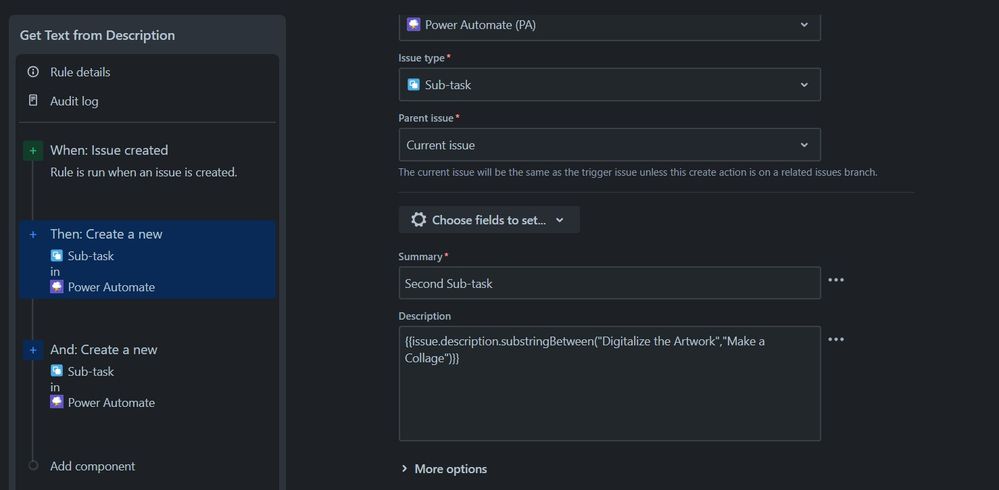Image resolution: width=999 pixels, height=490 pixels.
Task: Open the three-dot menu next to Description
Action: pyautogui.click(x=836, y=339)
